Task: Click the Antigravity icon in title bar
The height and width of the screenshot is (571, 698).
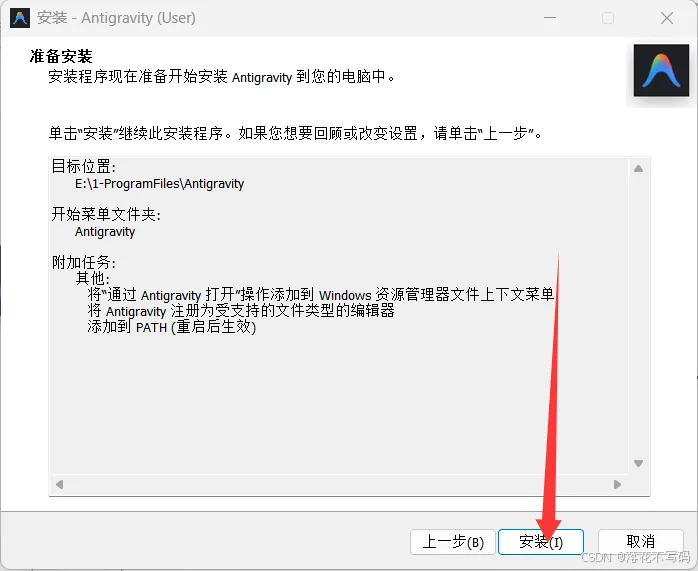Action: [20, 18]
